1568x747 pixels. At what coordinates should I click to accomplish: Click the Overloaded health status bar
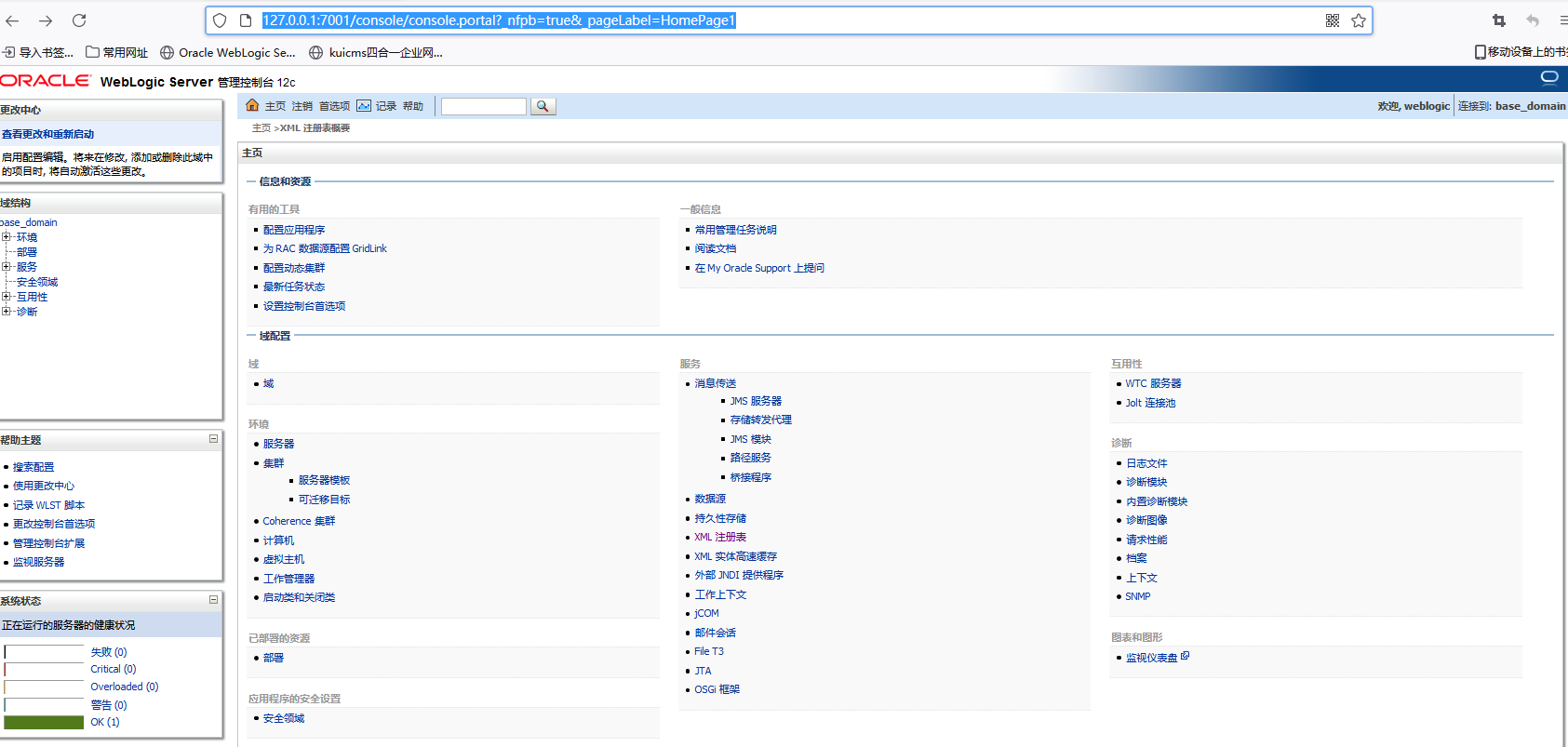44,687
